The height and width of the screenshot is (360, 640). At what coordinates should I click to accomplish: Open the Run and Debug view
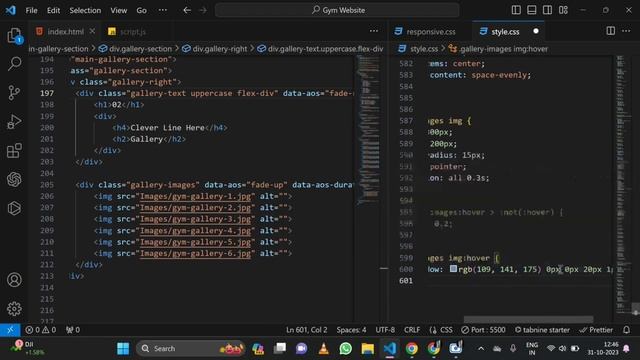coord(14,122)
